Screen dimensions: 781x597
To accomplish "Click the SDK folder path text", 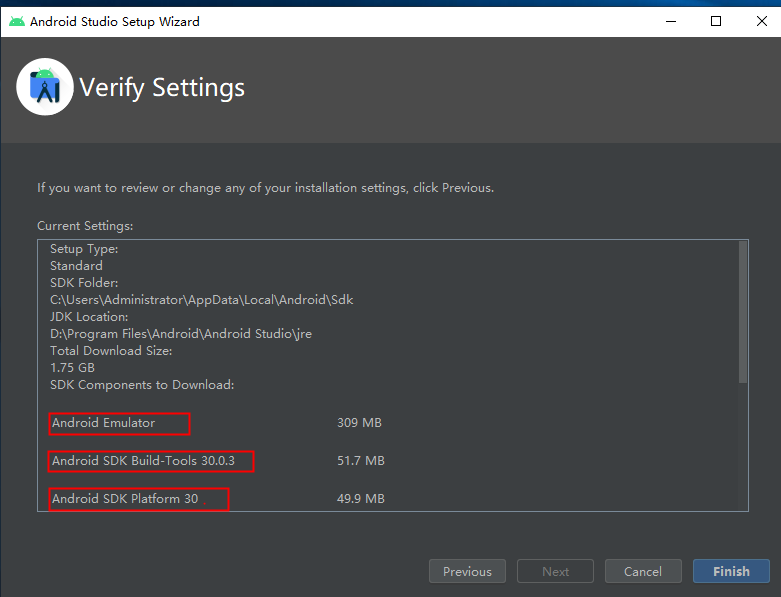I will tap(202, 300).
